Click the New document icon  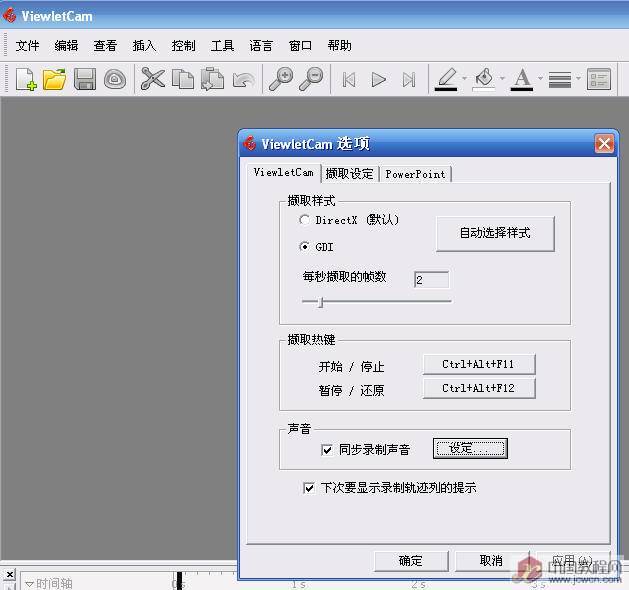pyautogui.click(x=26, y=79)
